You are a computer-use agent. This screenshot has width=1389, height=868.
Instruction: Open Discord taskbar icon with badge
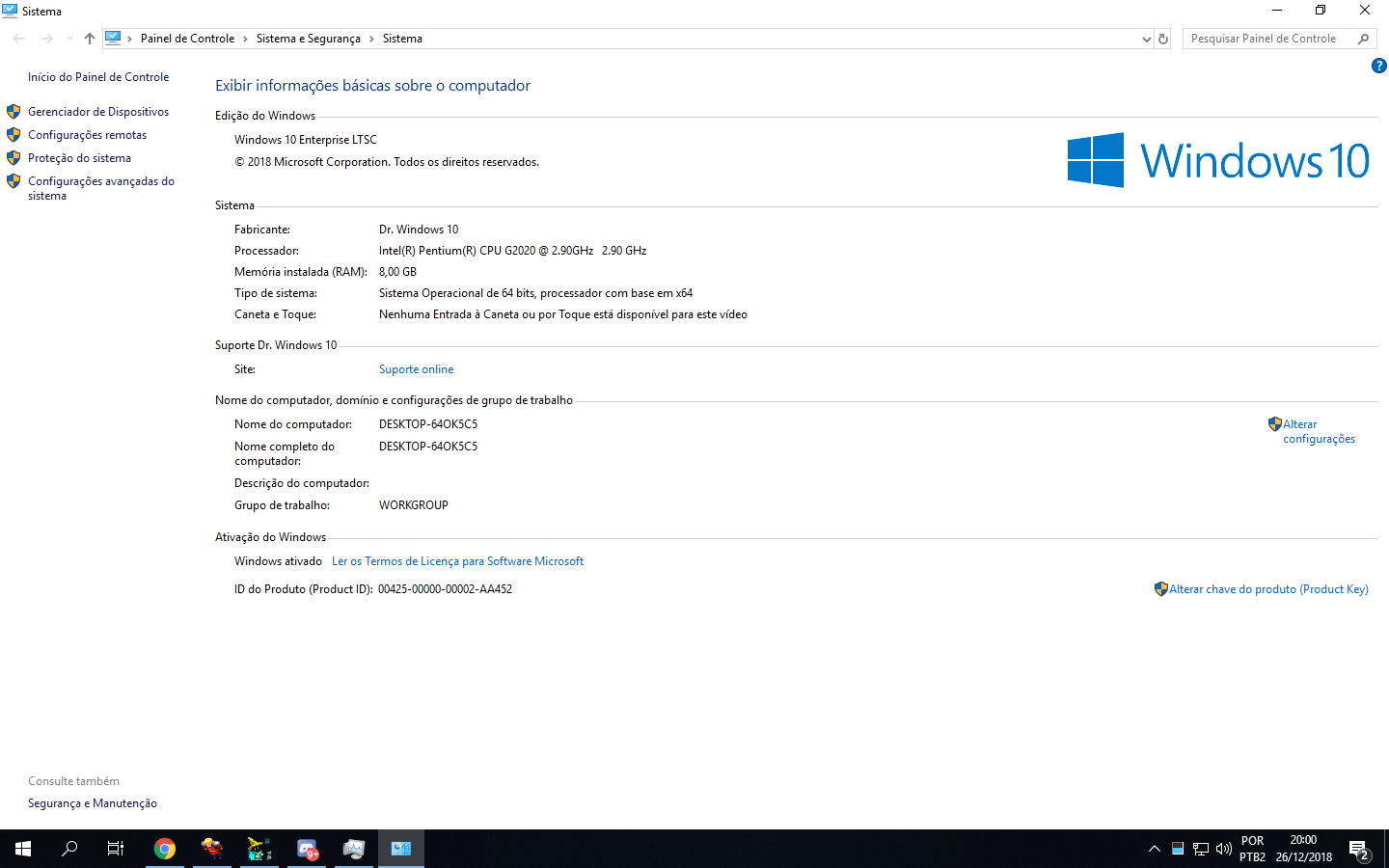[307, 849]
